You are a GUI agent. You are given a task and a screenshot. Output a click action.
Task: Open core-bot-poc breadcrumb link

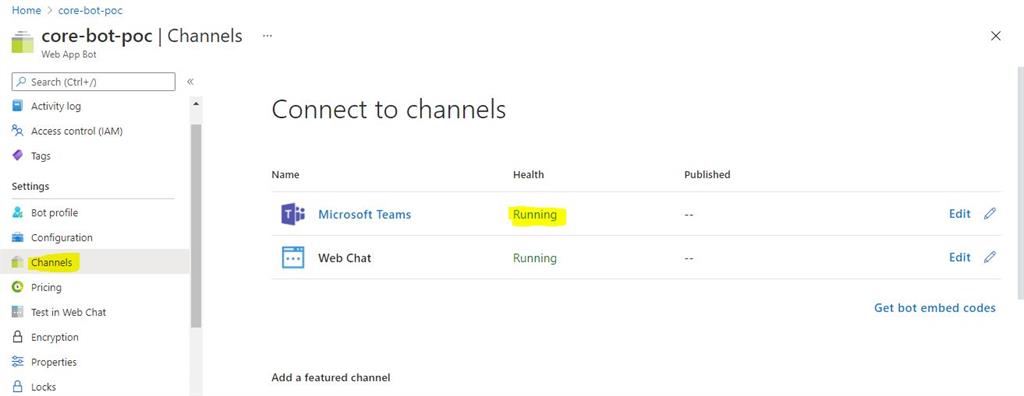90,10
